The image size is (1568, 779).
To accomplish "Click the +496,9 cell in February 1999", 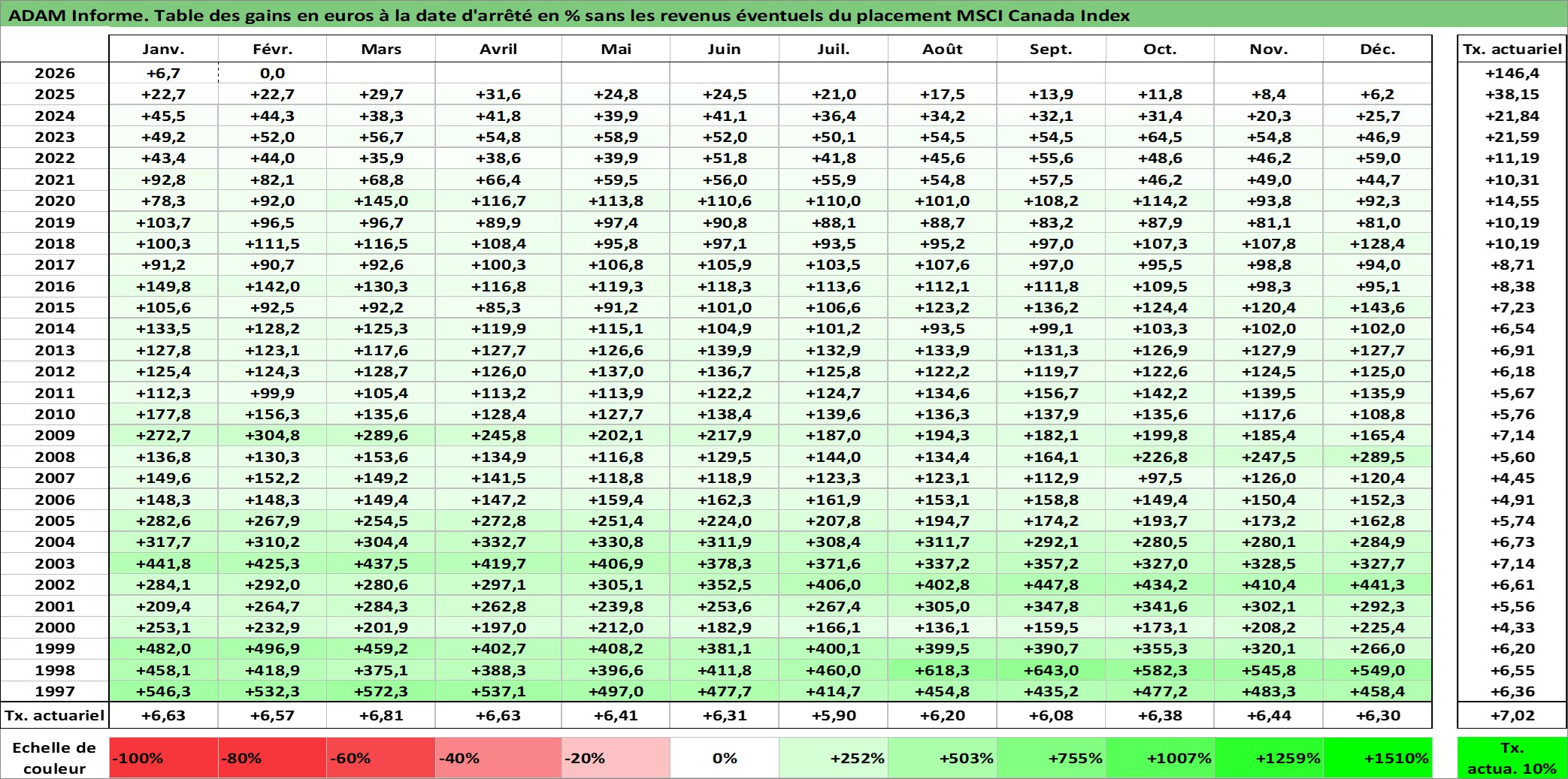I will (x=272, y=648).
